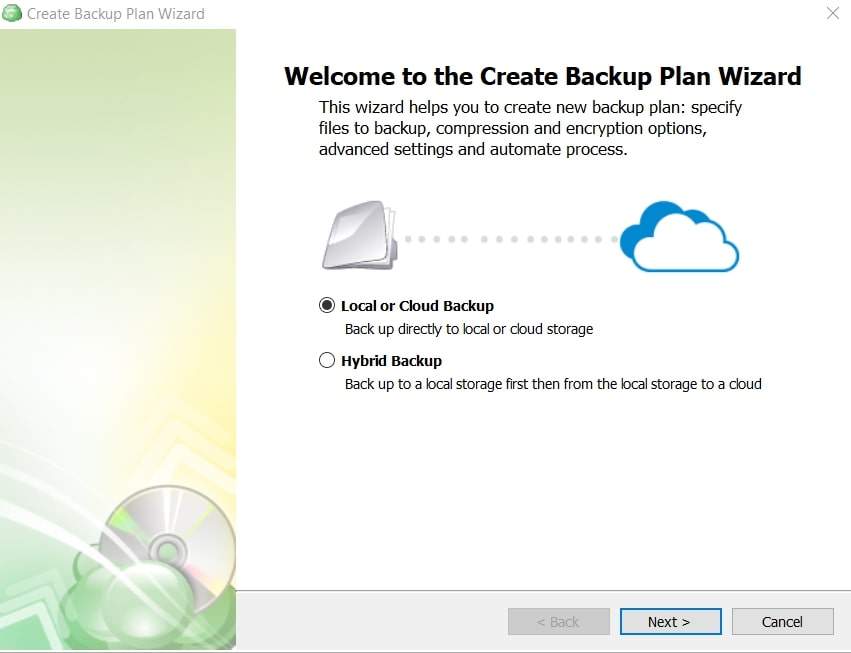Click the 'Local or Cloud Backup' label text
The width and height of the screenshot is (851, 653).
click(x=417, y=306)
